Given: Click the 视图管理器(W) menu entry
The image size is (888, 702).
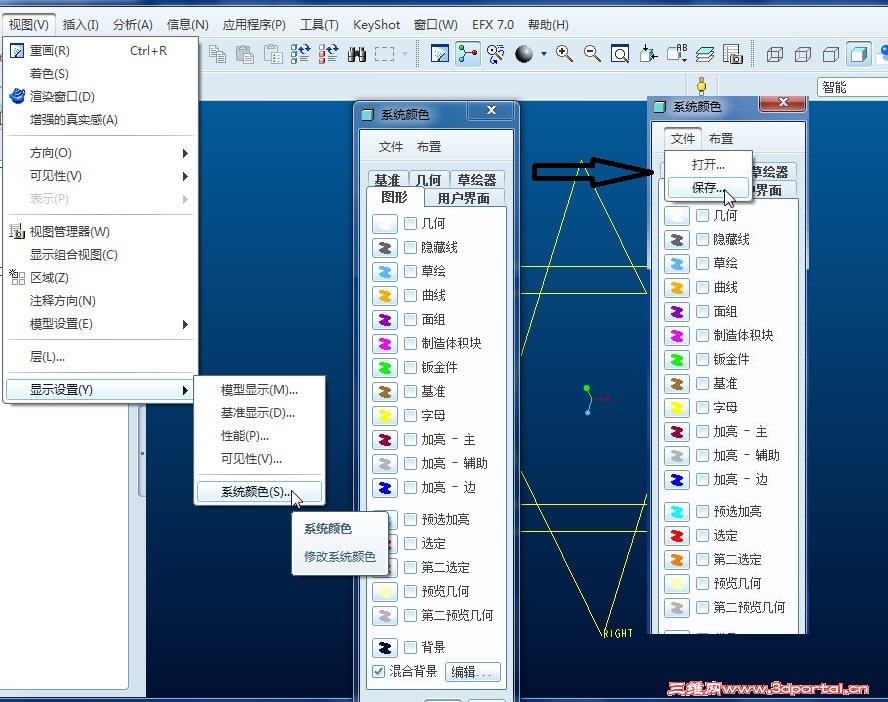Looking at the screenshot, I should (x=101, y=232).
